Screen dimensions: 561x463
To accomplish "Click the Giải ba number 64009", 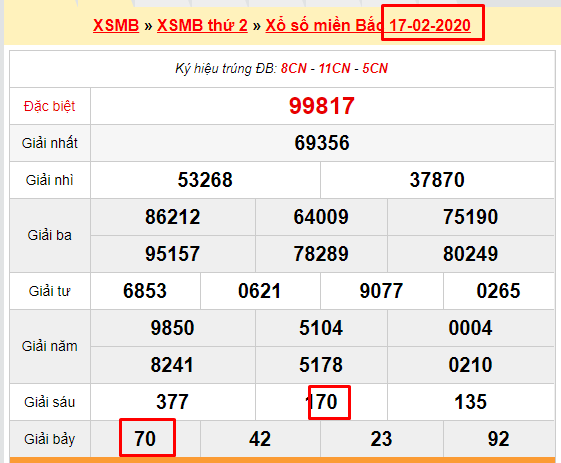I will click(x=321, y=217).
